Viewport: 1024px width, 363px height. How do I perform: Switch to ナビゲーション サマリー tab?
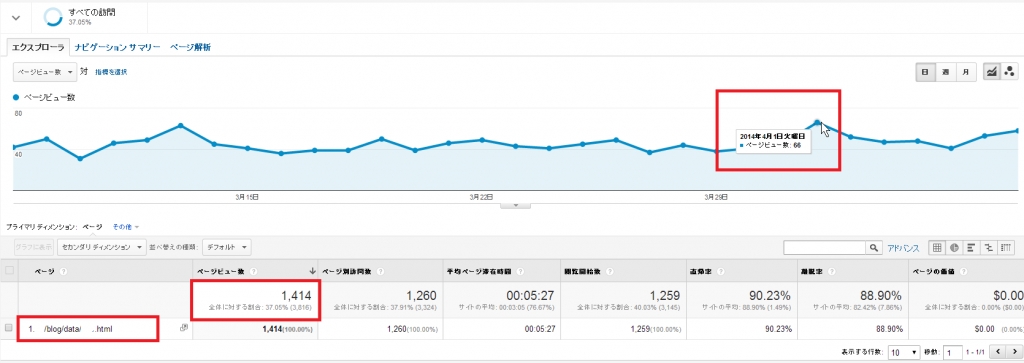click(117, 48)
